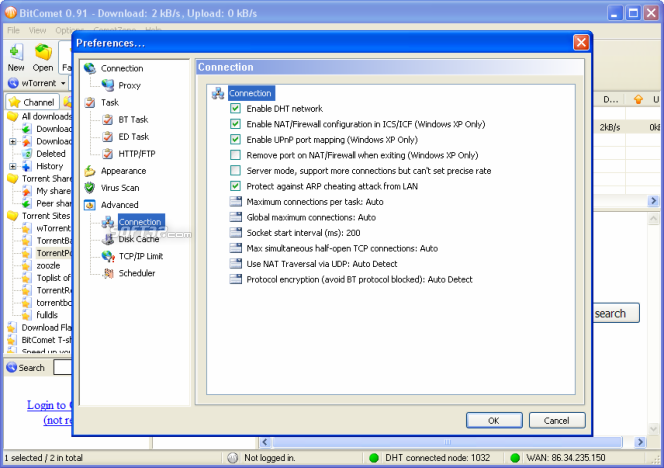The height and width of the screenshot is (468, 664).
Task: Select Connection under Advanced in tree
Action: coord(141,222)
